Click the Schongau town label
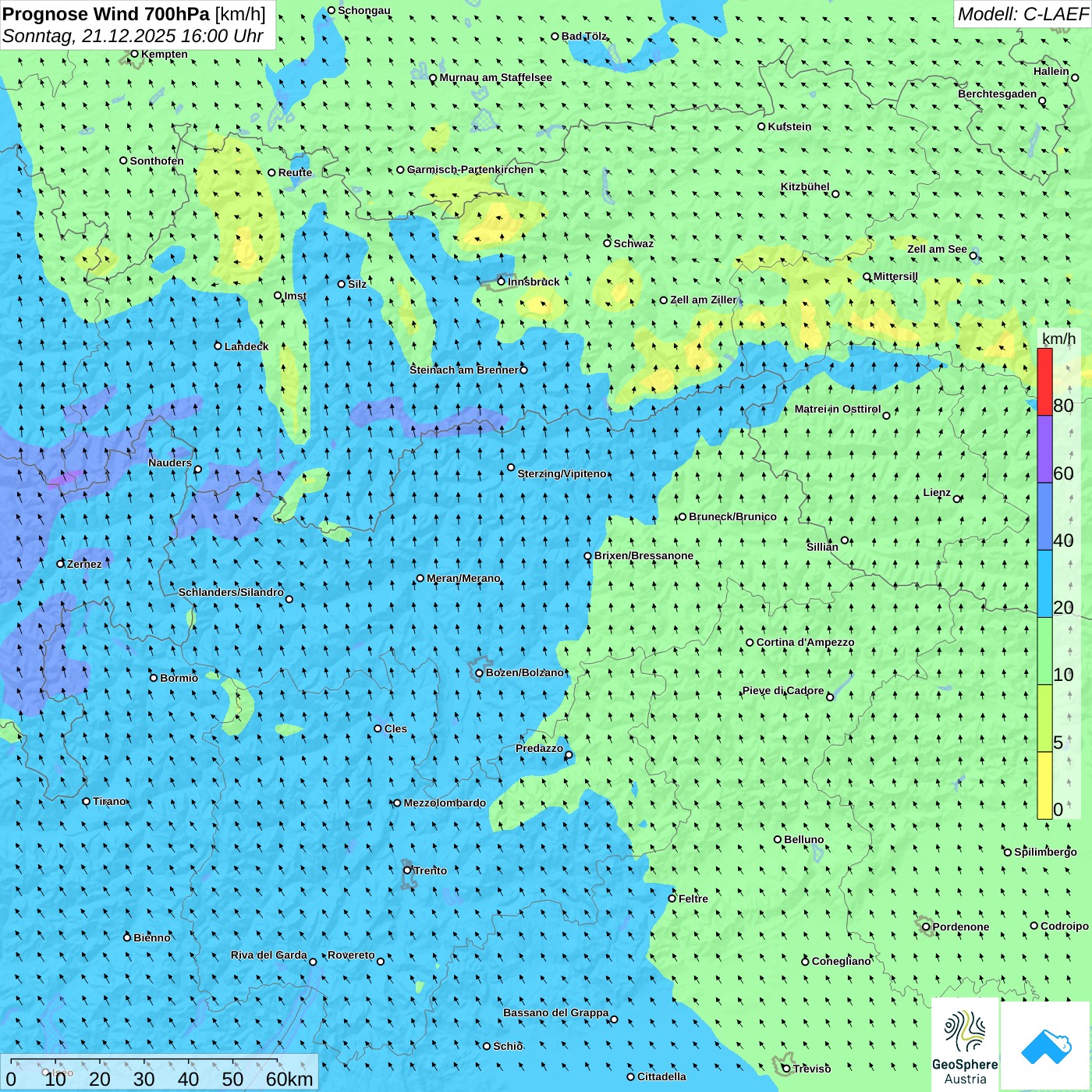 point(364,11)
